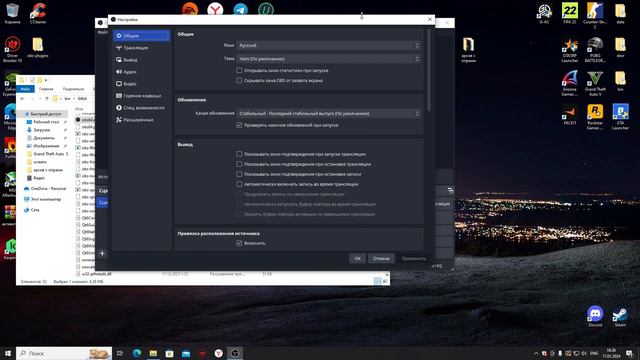Open the FACEIT desktop shortcut
640x360 pixels.
tap(570, 115)
